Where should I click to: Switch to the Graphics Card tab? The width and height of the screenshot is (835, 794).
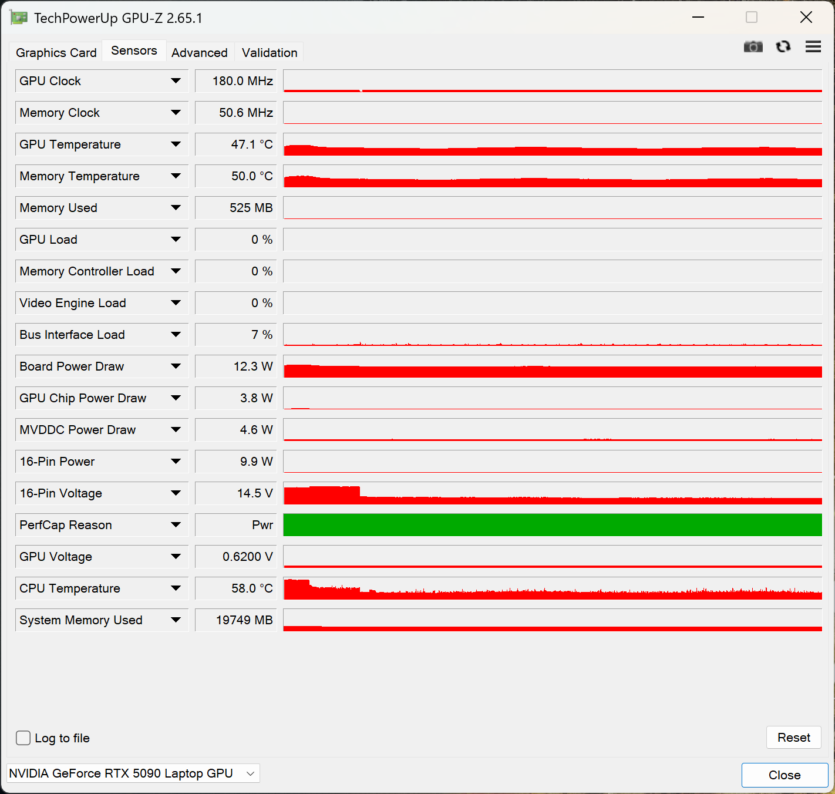[56, 52]
